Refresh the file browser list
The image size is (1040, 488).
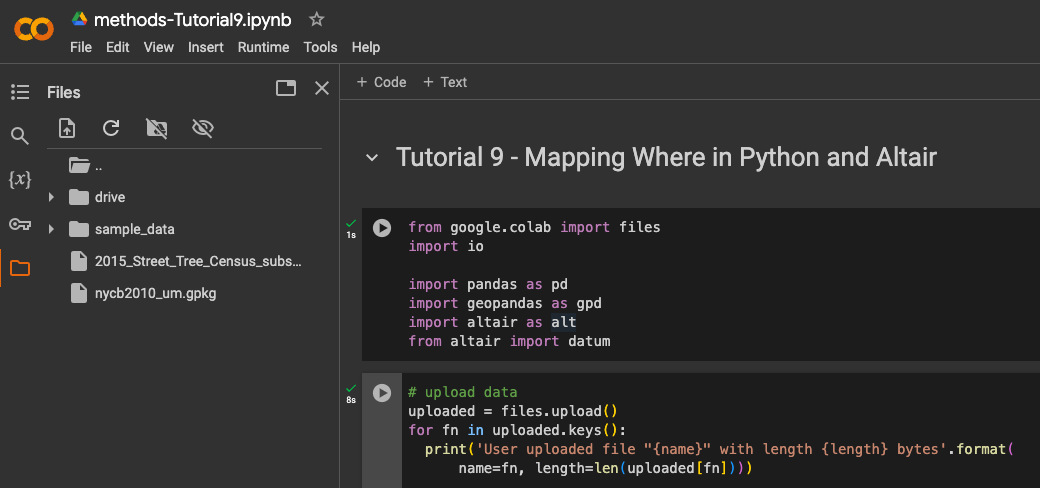point(111,128)
